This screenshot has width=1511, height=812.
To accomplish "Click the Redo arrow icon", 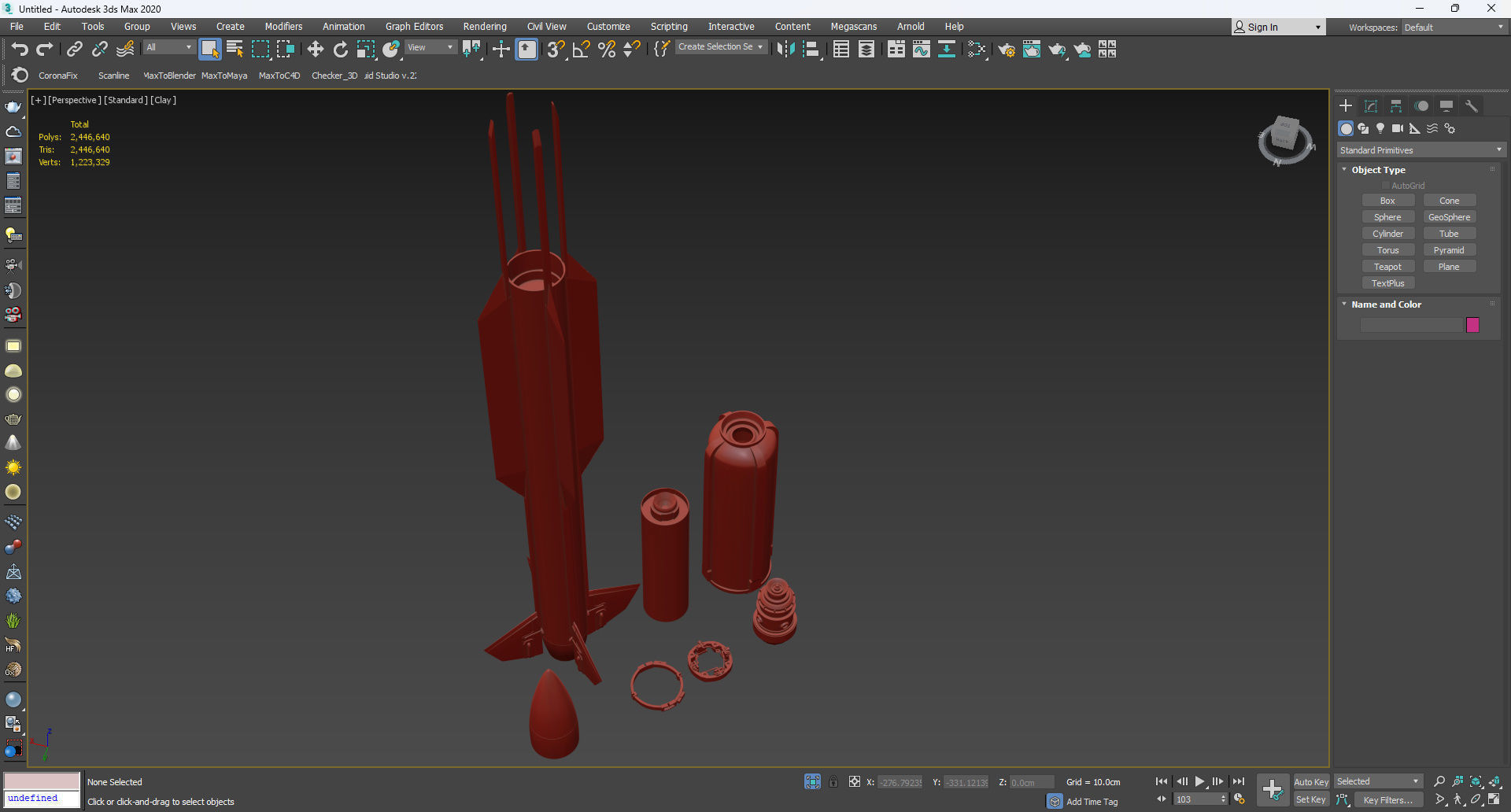I will (x=45, y=50).
